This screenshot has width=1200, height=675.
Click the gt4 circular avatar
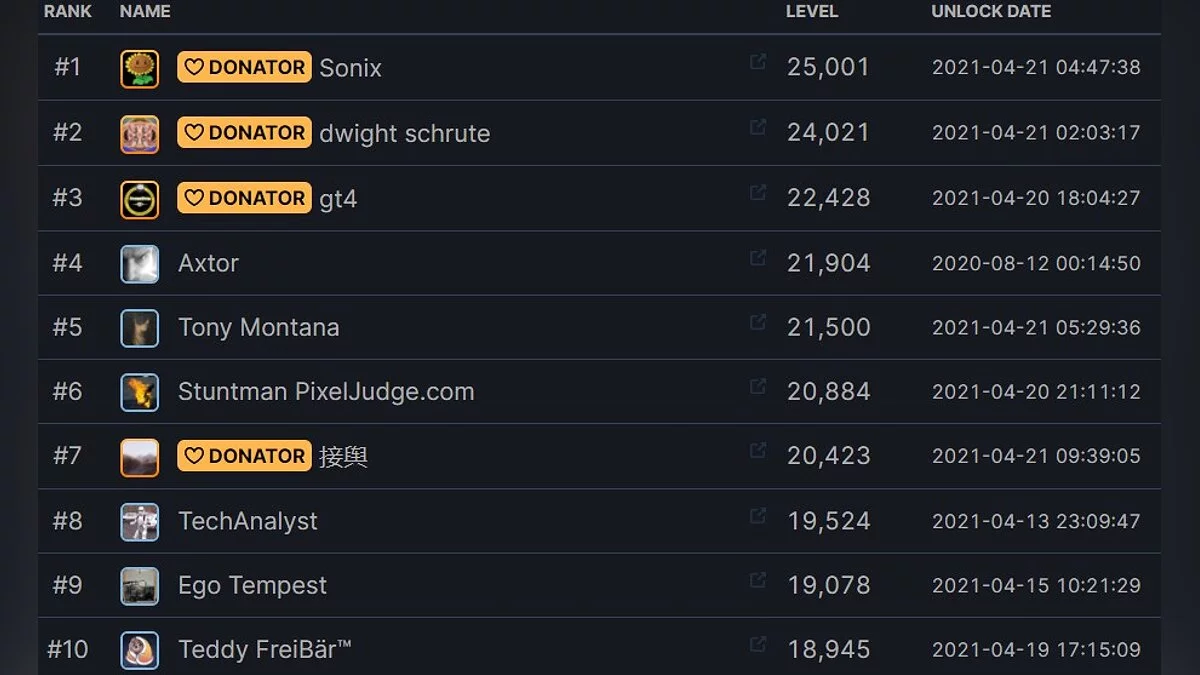[140, 199]
